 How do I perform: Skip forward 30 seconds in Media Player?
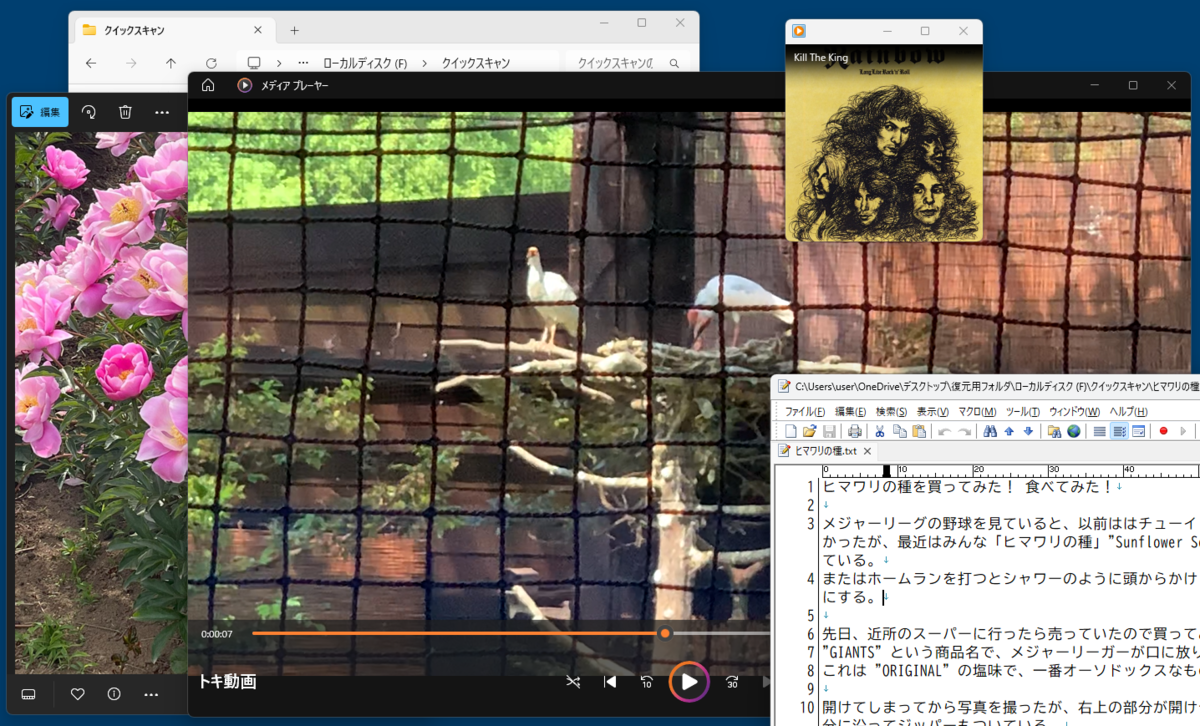[732, 682]
